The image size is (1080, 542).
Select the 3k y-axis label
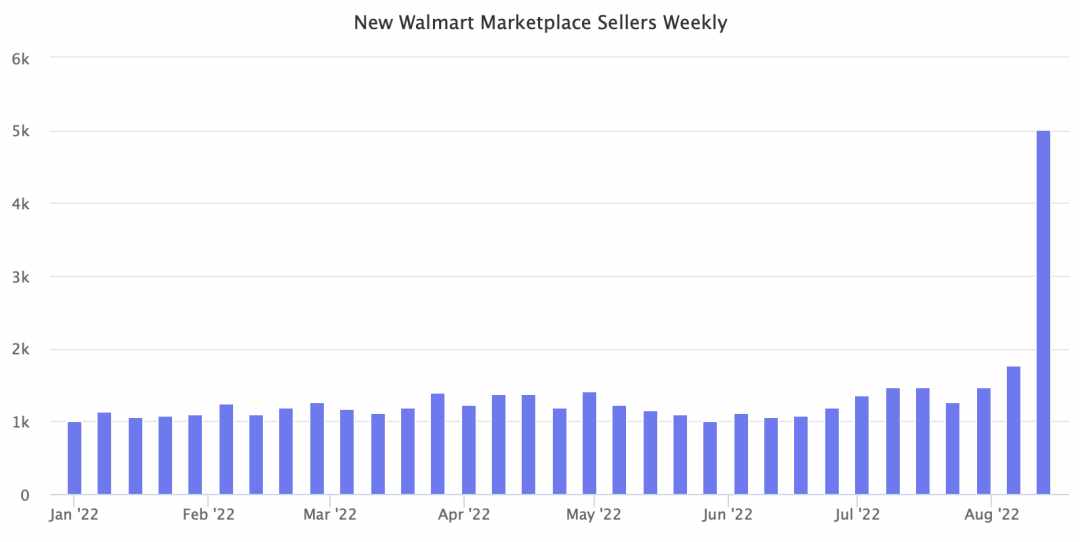(x=21, y=278)
